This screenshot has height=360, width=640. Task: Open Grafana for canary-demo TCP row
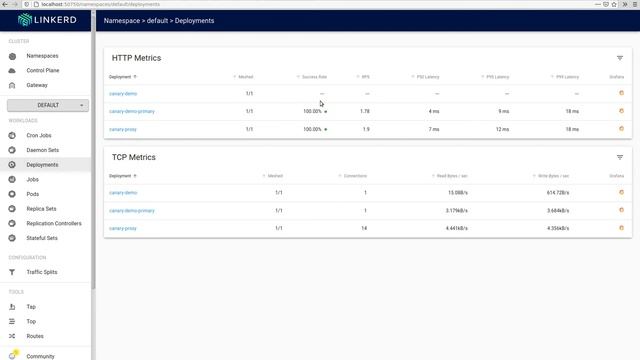[621, 192]
